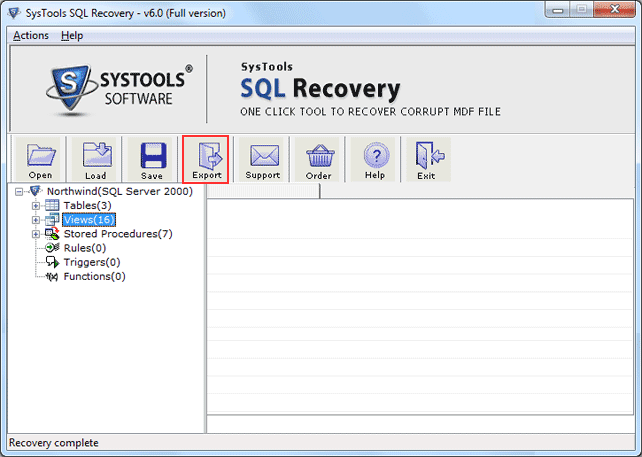Click the Functions icon in tree
This screenshot has height=457, width=642.
pyautogui.click(x=52, y=277)
